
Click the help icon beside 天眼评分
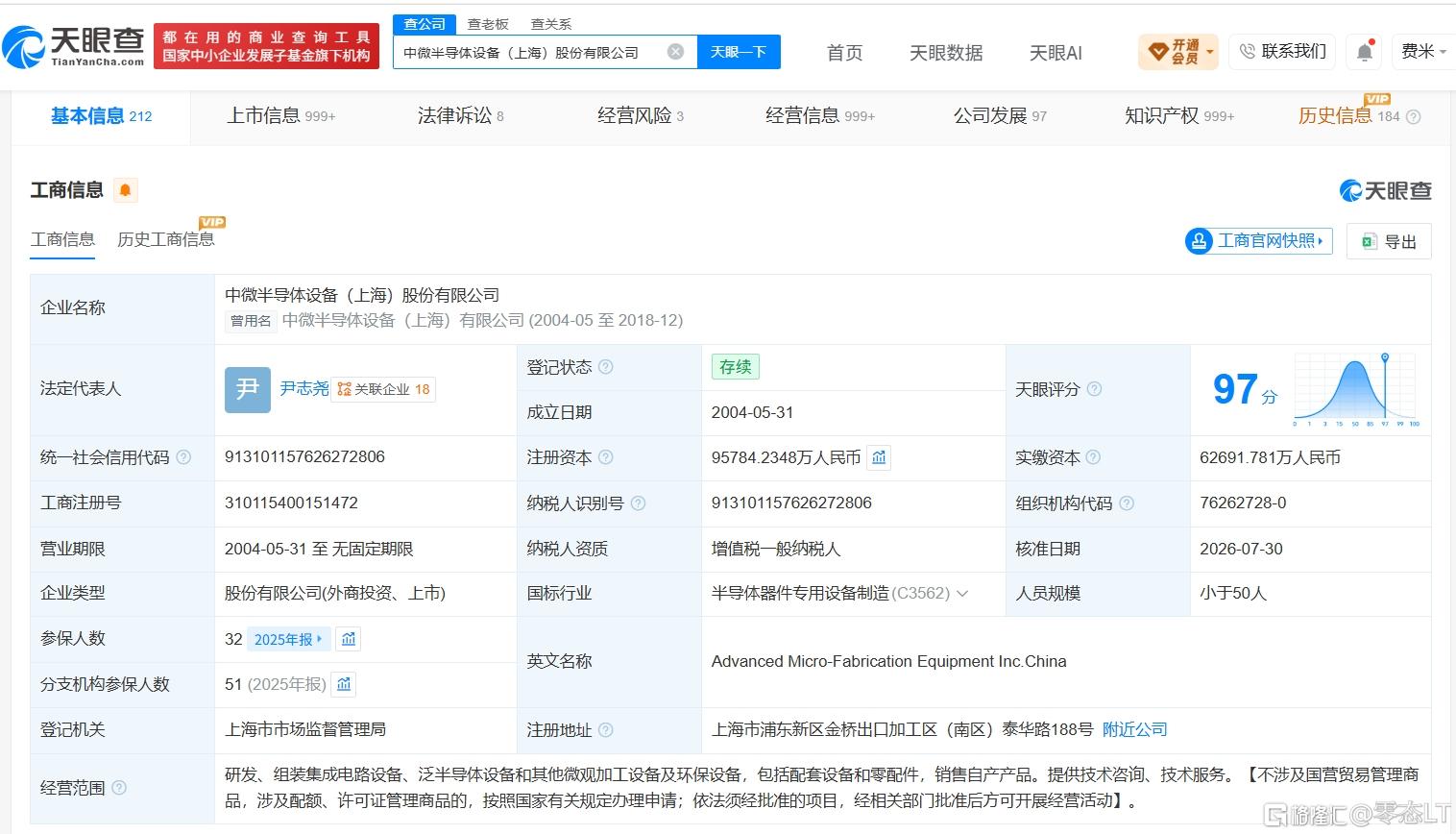1093,389
